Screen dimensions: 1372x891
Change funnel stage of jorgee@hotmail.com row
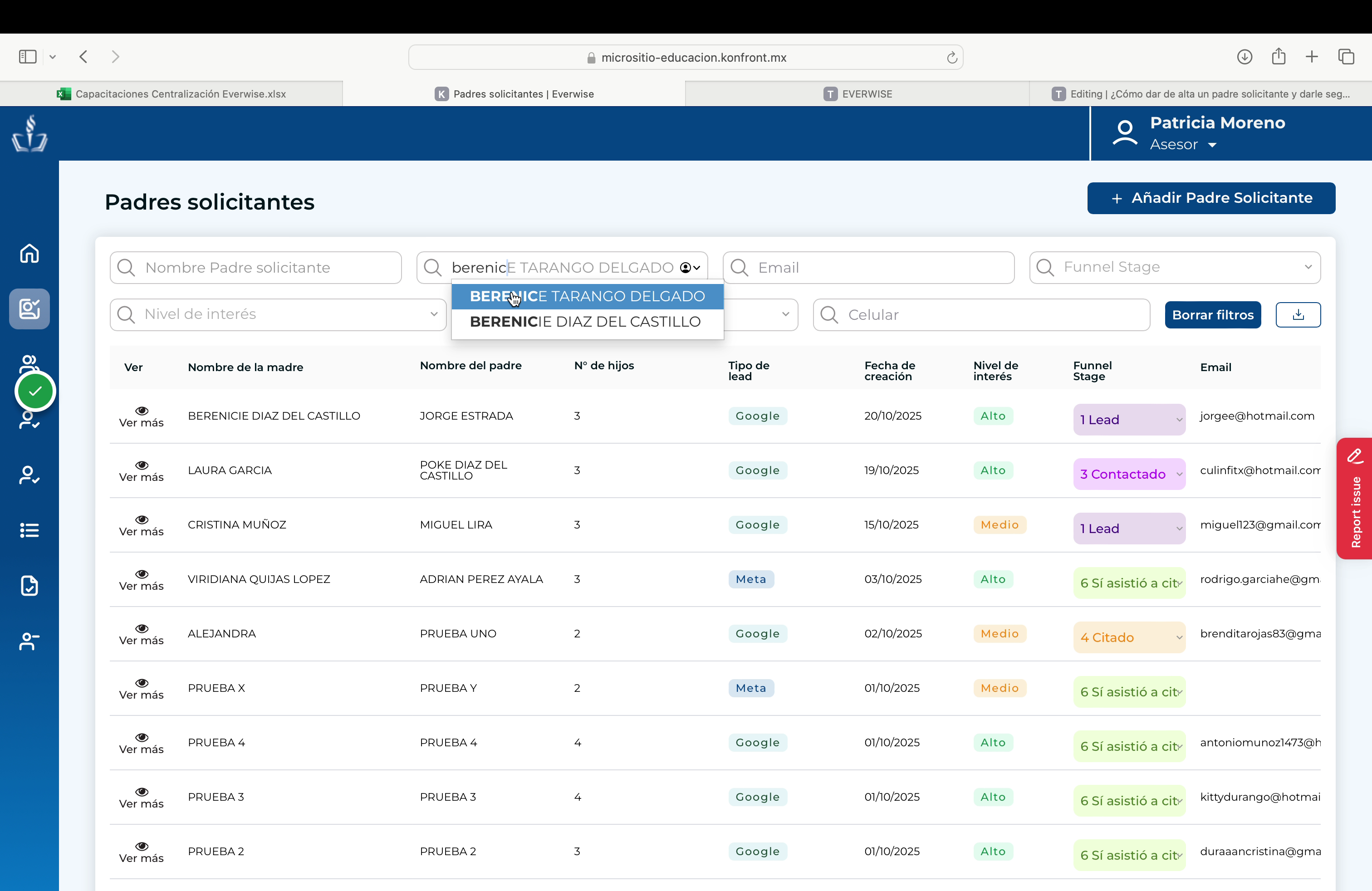[x=1129, y=420]
